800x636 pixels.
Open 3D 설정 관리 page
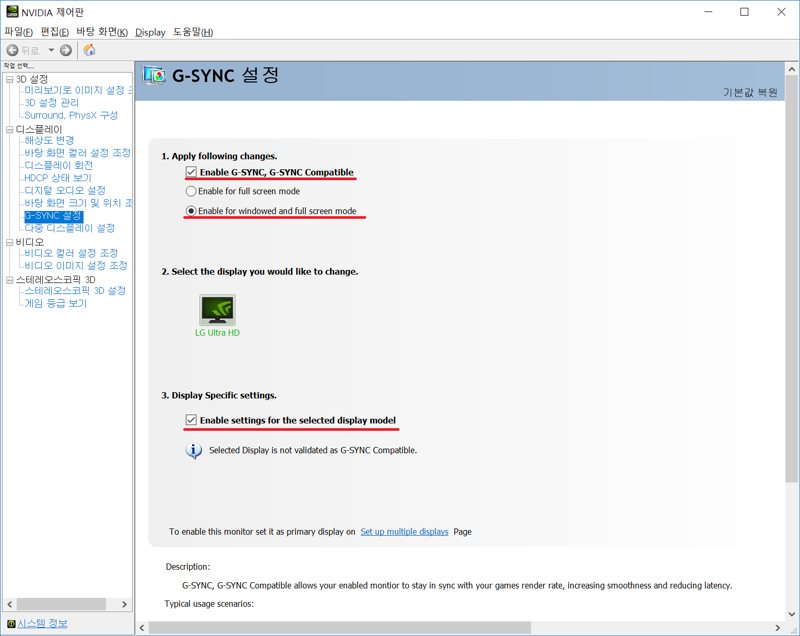tap(52, 103)
